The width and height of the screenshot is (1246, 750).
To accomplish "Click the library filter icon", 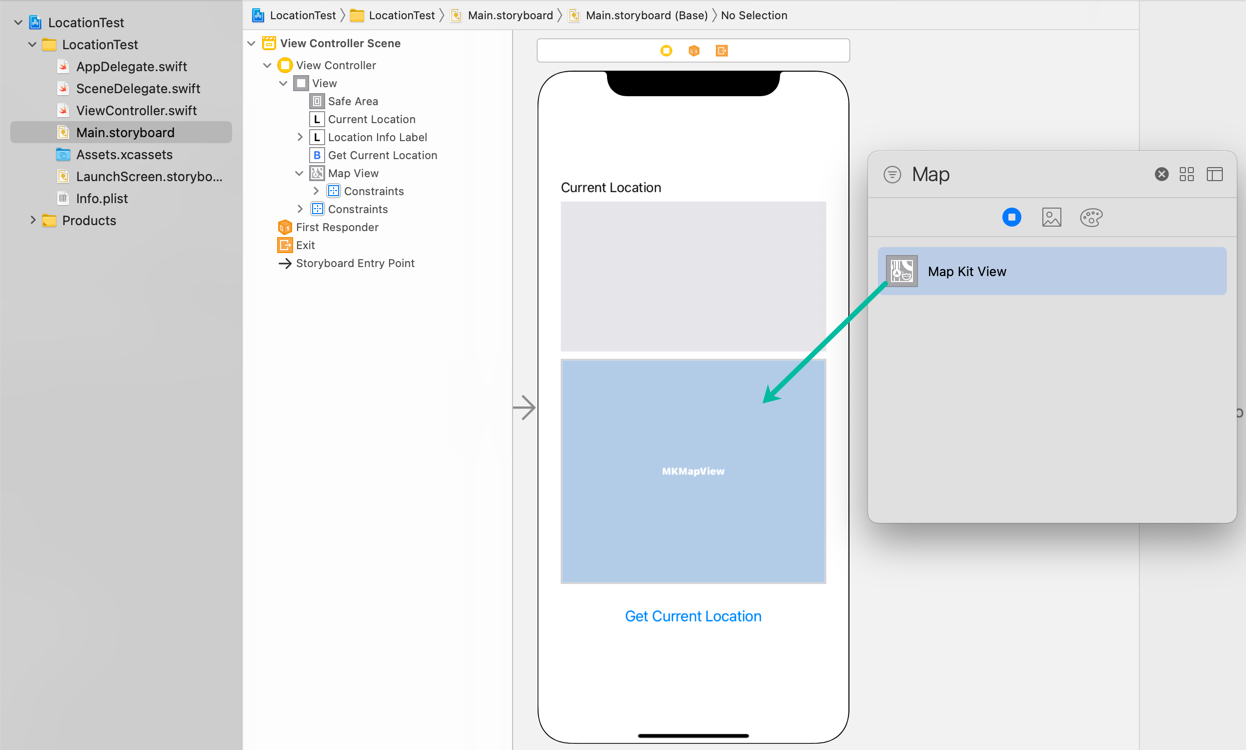I will (x=892, y=175).
